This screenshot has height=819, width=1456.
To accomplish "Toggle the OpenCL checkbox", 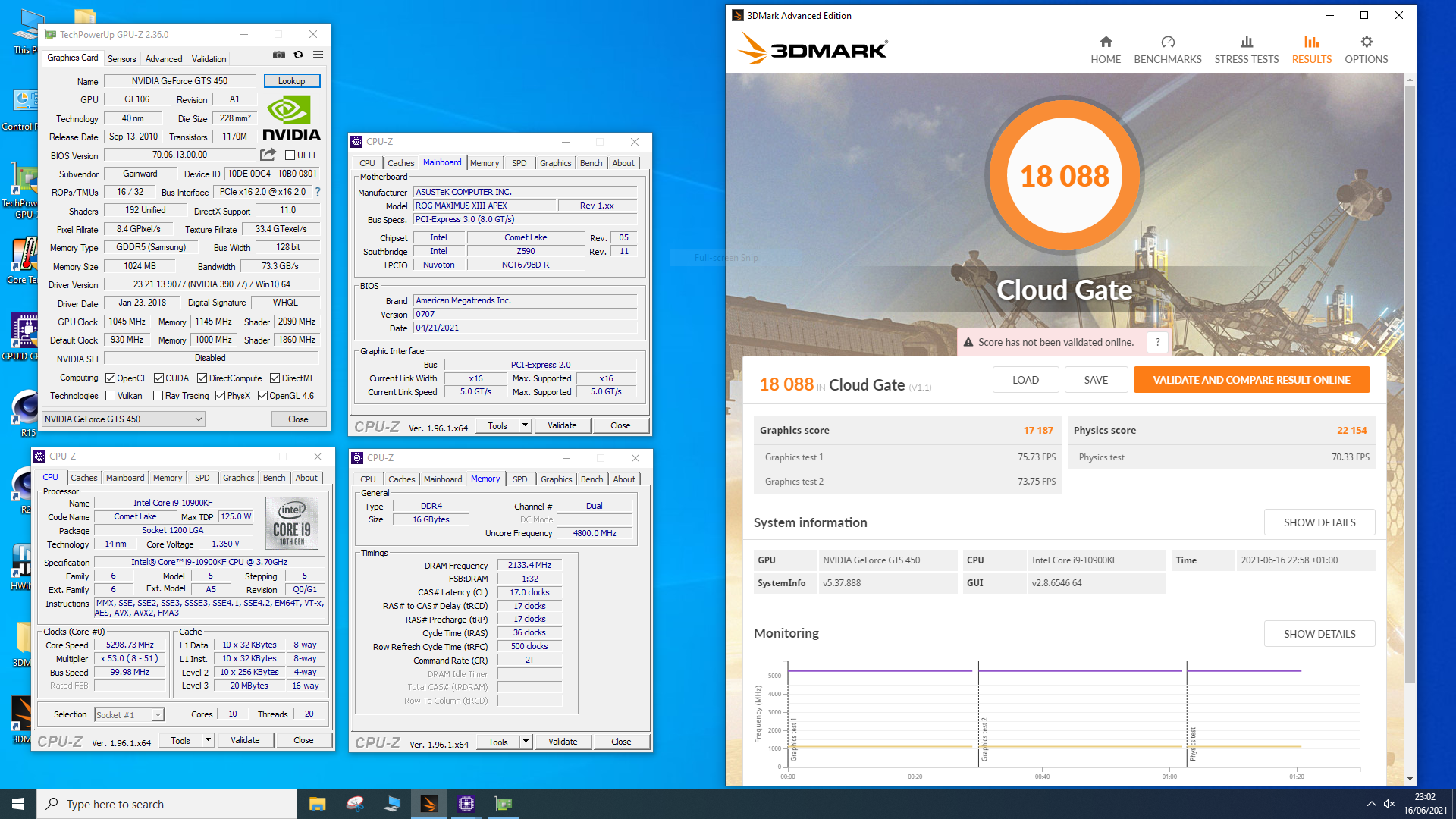I will click(110, 378).
